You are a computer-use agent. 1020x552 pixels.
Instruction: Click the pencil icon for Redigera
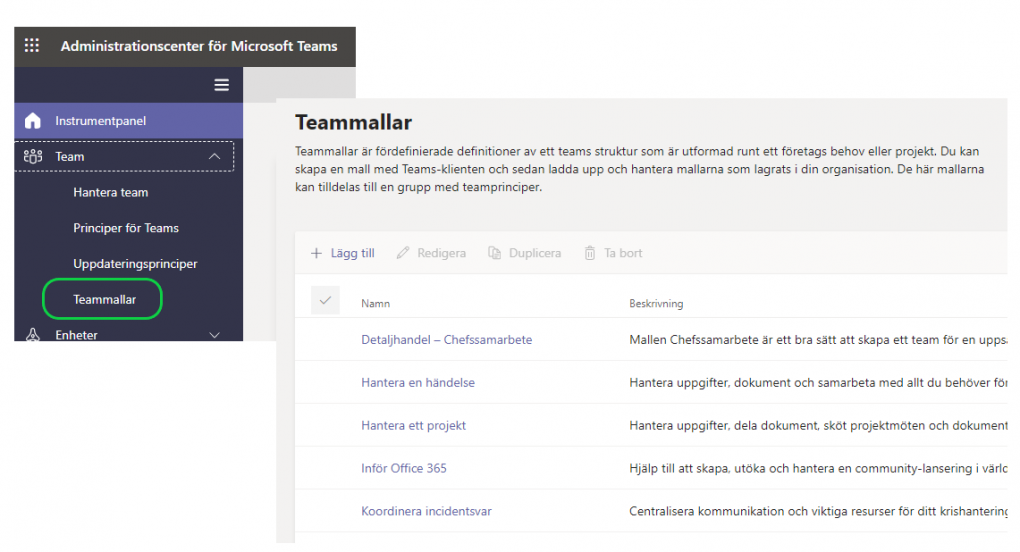pos(403,254)
